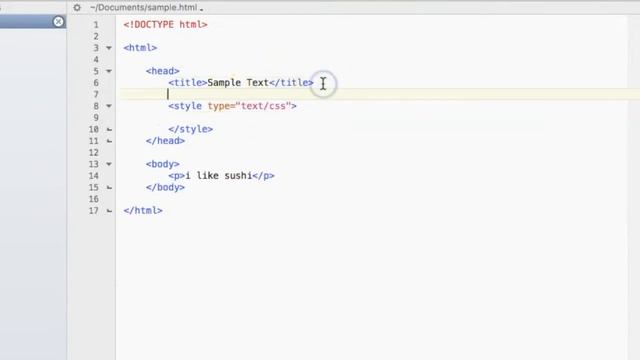This screenshot has height=360, width=640.
Task: Click the <!DOCTYPE html> declaration
Action: [x=165, y=24]
